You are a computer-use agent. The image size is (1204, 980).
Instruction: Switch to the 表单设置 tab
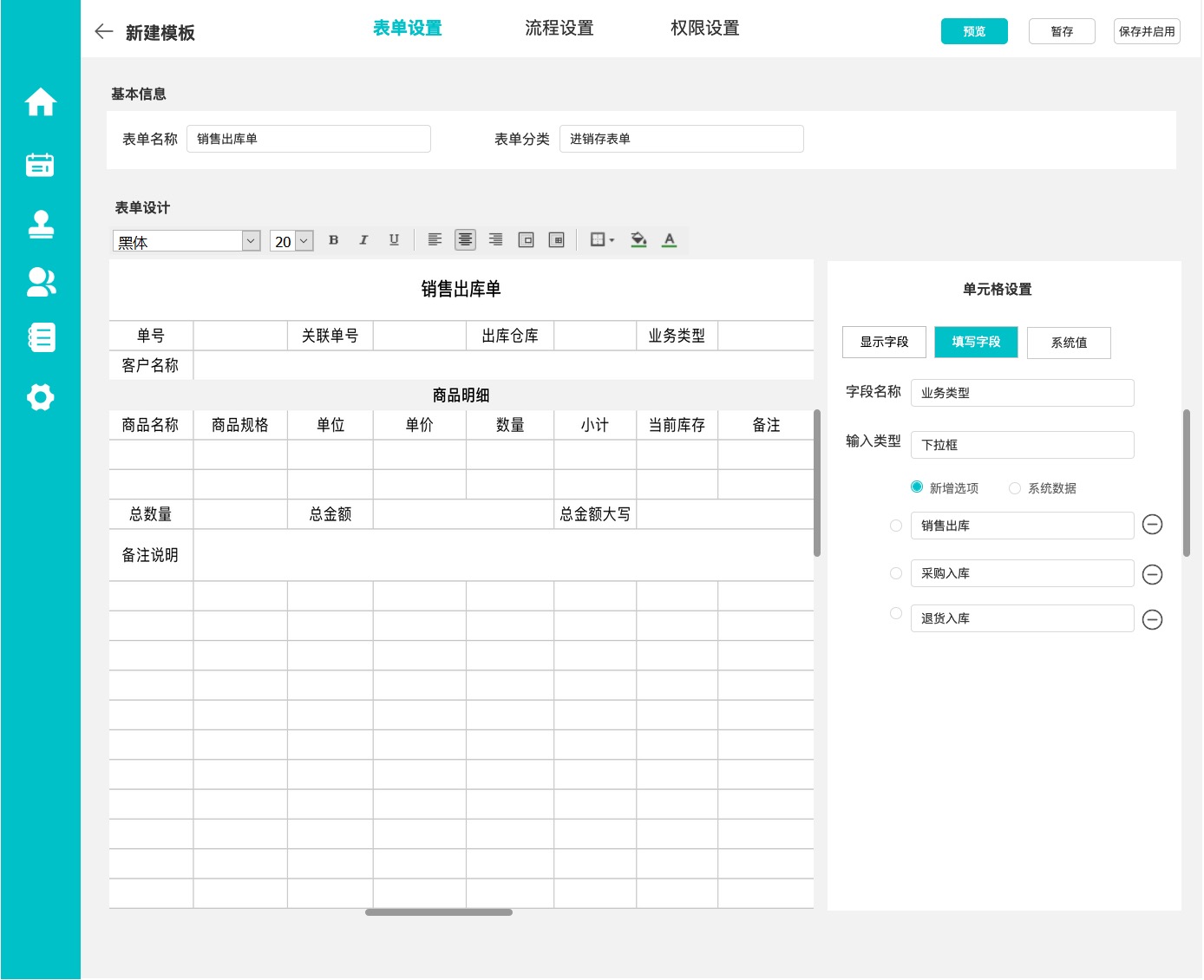[407, 28]
